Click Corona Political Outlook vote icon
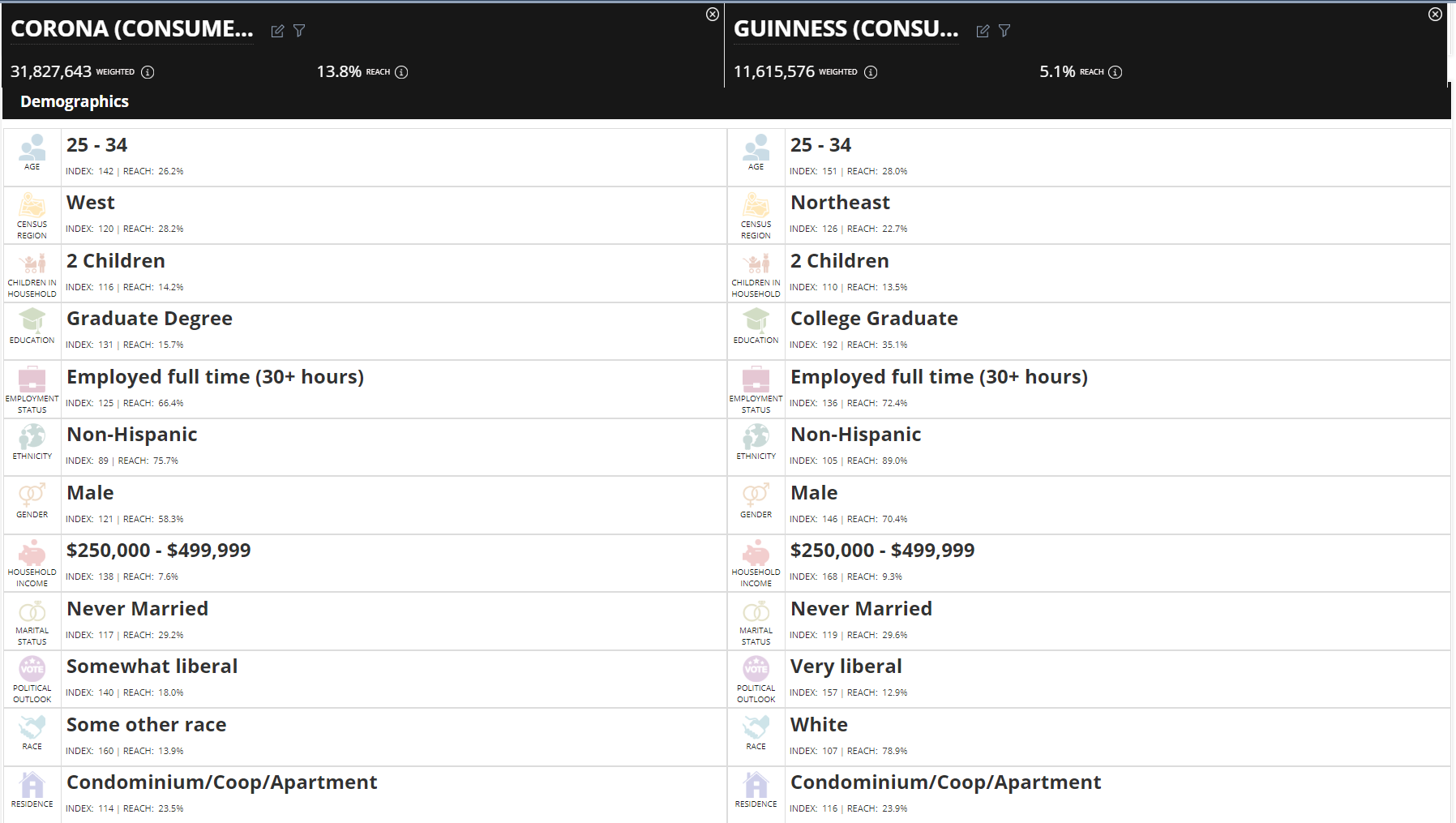The image size is (1456, 823). click(32, 668)
